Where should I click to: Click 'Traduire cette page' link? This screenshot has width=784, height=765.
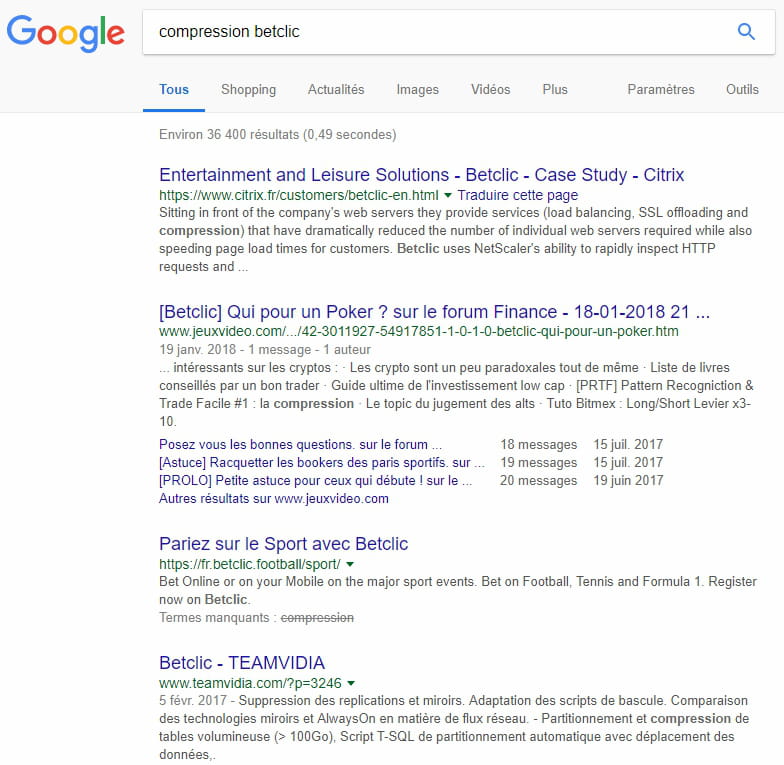[x=518, y=195]
